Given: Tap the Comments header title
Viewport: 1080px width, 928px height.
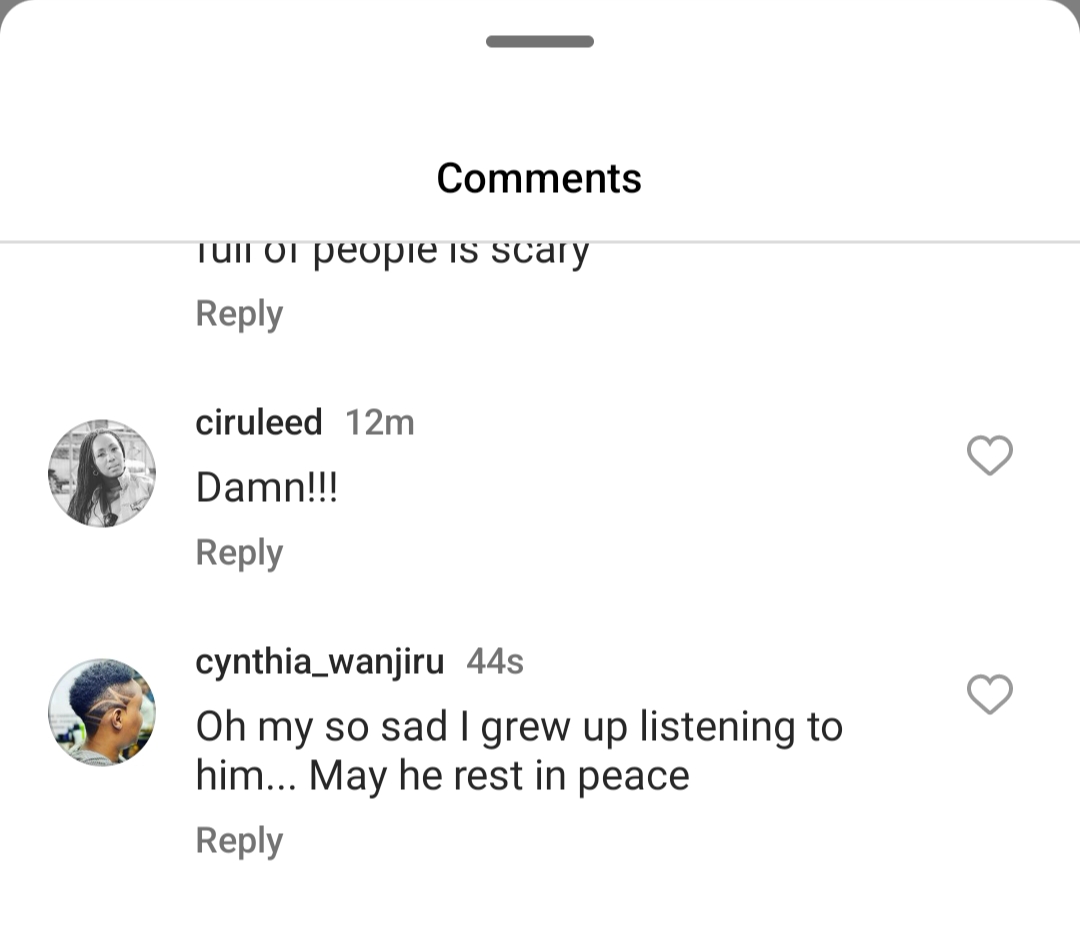Looking at the screenshot, I should click(x=539, y=178).
